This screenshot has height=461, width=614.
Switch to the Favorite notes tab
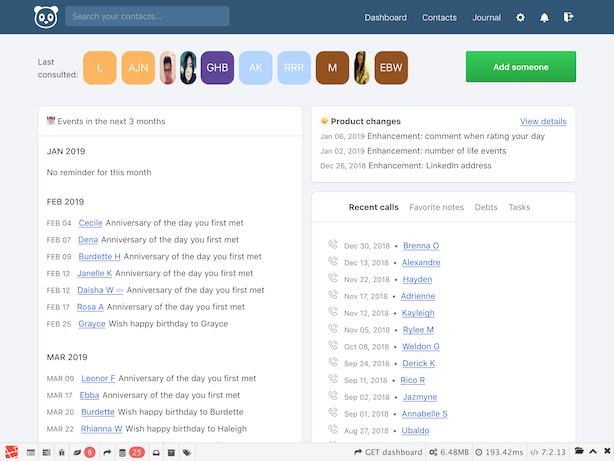437,207
